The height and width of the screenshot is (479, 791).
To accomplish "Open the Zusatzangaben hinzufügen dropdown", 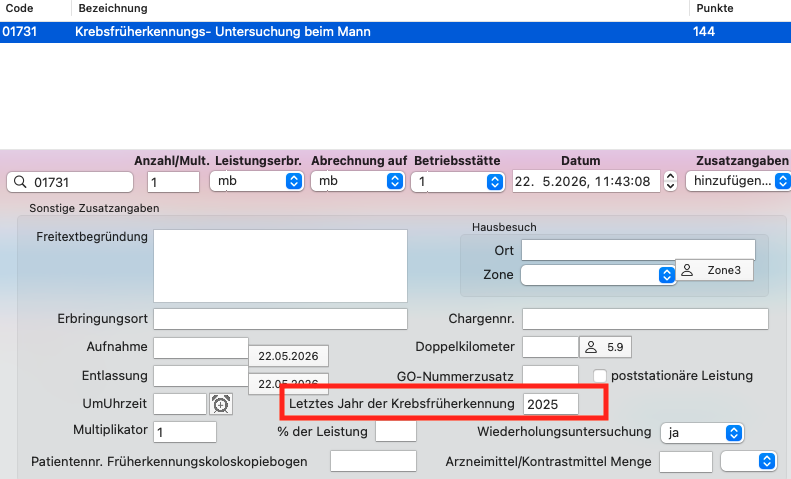I will [x=739, y=181].
